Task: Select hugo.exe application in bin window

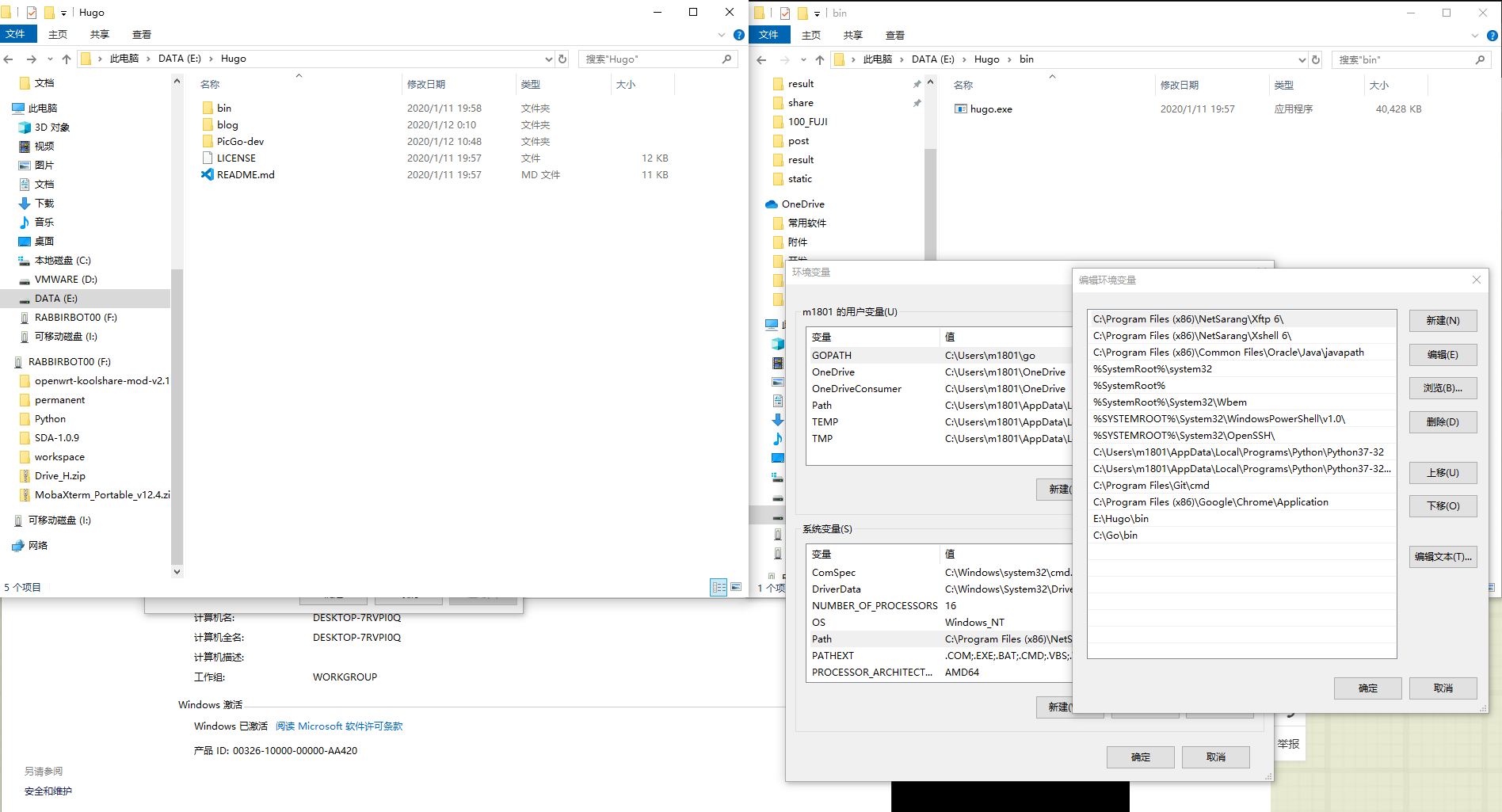Action: [990, 109]
